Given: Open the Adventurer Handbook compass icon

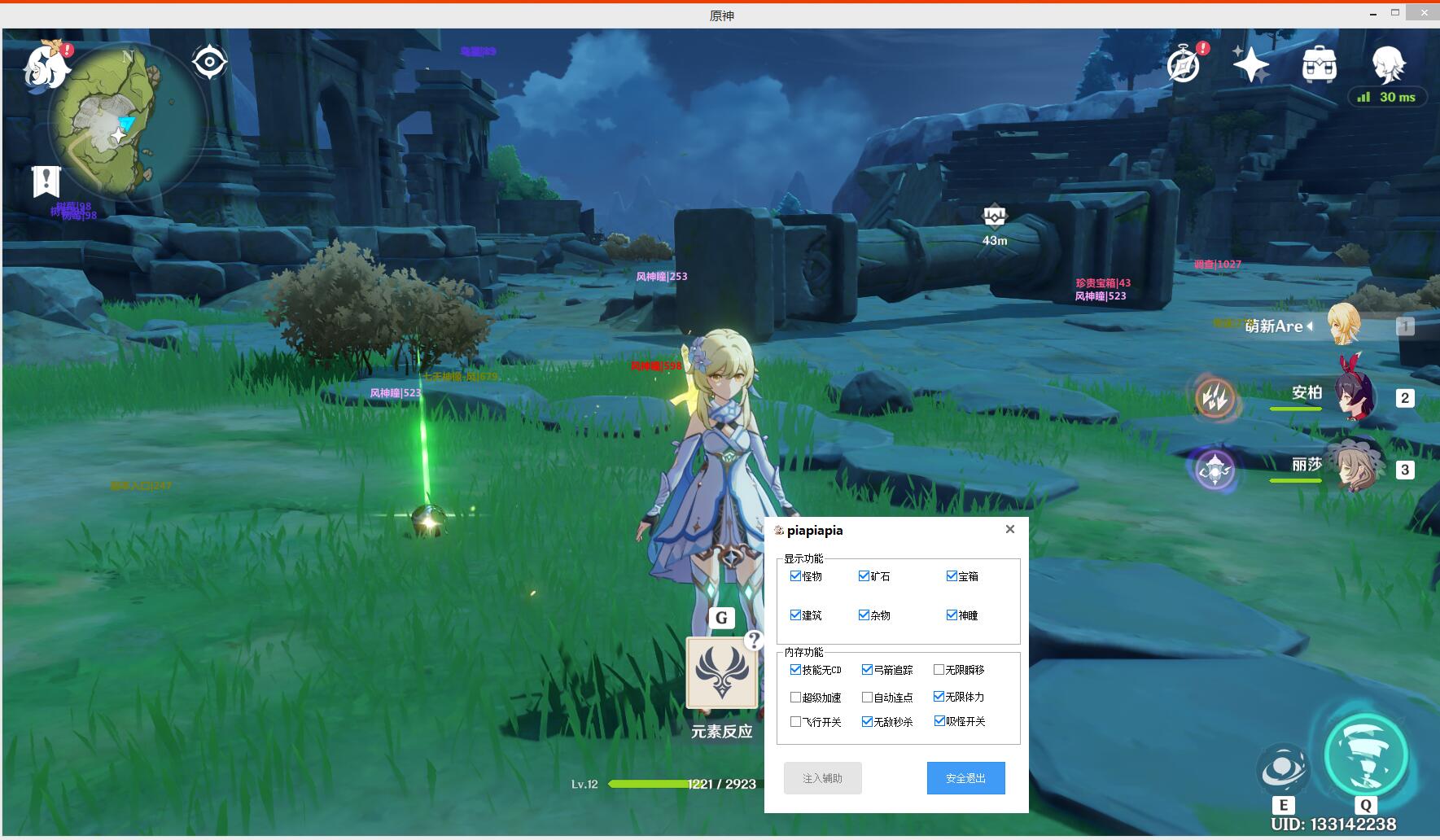Looking at the screenshot, I should (1184, 63).
